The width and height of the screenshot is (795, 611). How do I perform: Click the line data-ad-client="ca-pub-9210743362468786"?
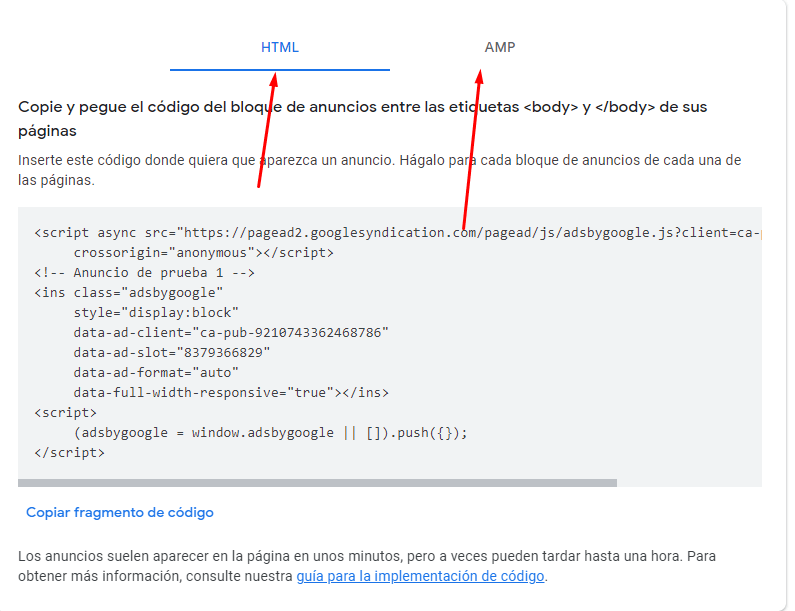tap(231, 333)
